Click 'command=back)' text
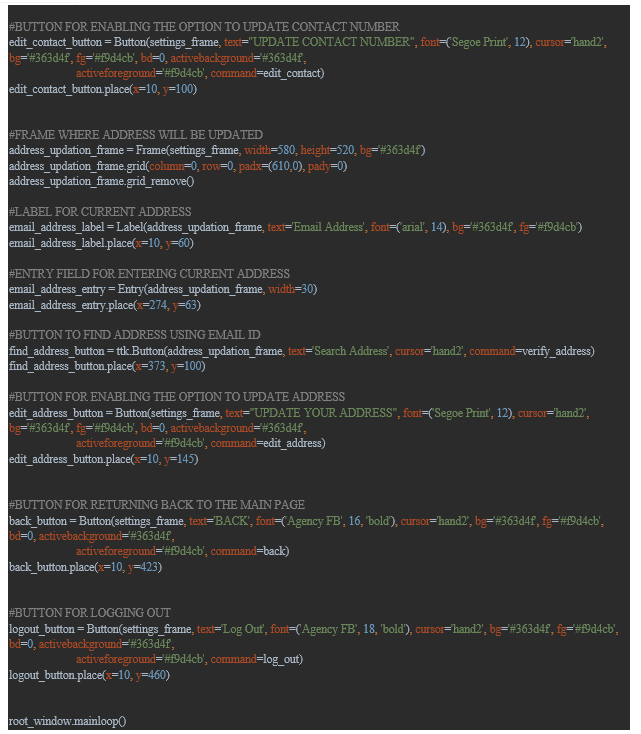The height and width of the screenshot is (734, 641). (x=250, y=551)
